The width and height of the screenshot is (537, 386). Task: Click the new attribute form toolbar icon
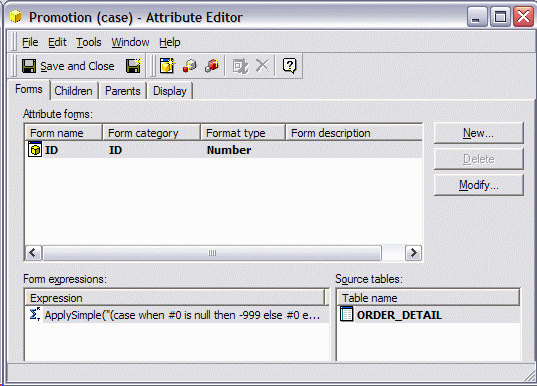[x=167, y=65]
